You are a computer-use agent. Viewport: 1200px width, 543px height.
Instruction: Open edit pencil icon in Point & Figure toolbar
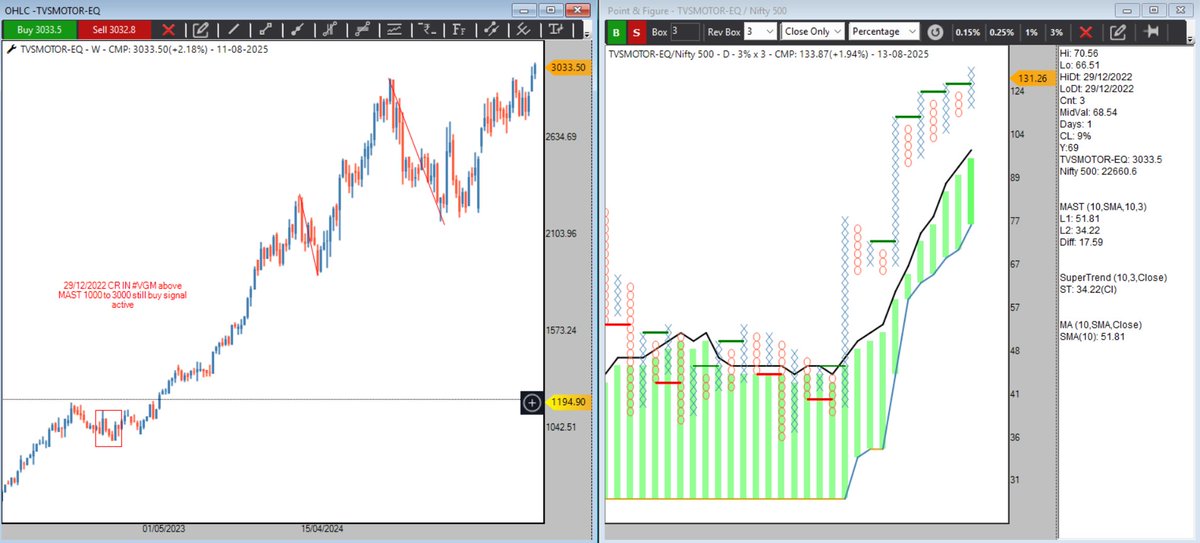(x=1119, y=32)
